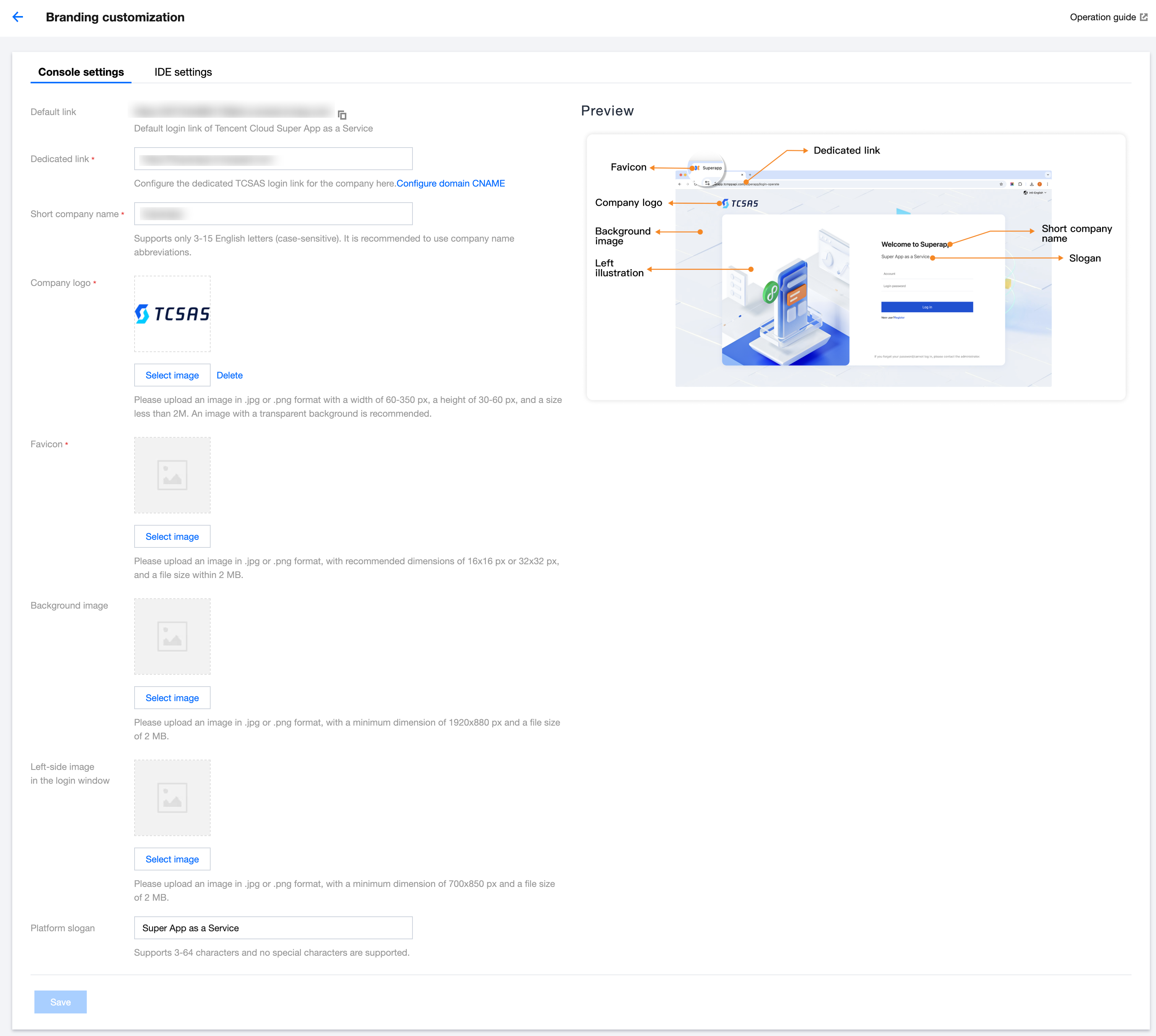
Task: Click the TCSAS company logo thumbnail
Action: coord(172,313)
